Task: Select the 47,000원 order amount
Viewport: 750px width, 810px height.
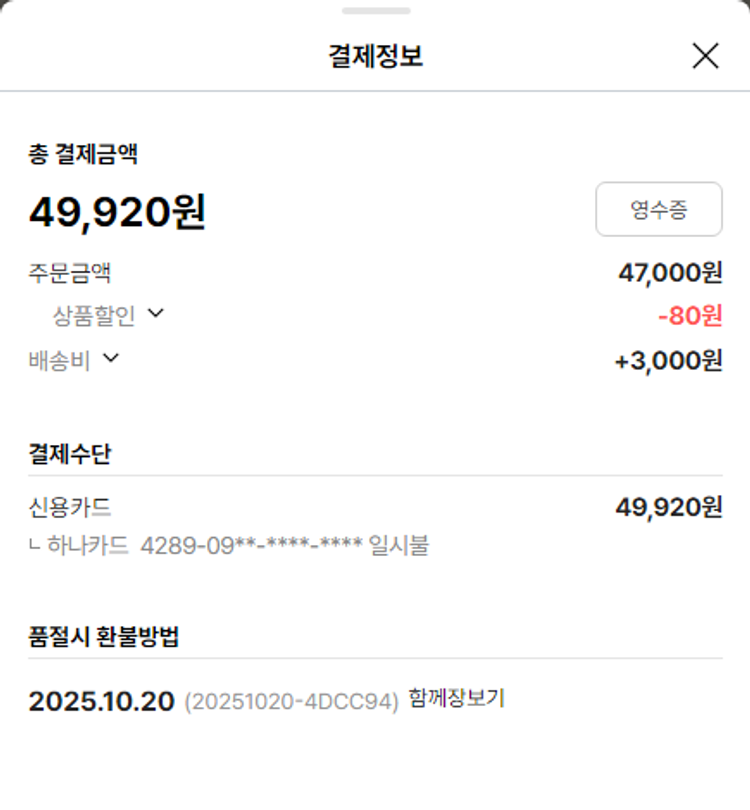Action: [670, 272]
